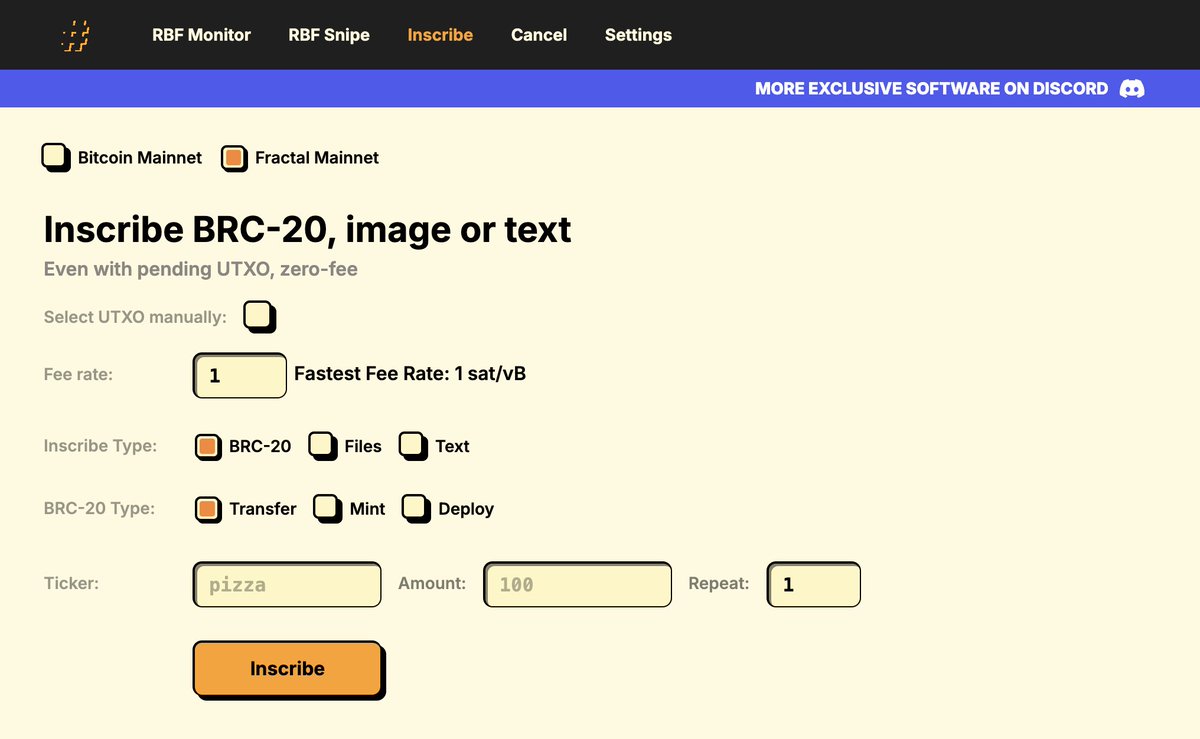Click the Ticker: label
This screenshot has height=739, width=1200.
[x=71, y=582]
